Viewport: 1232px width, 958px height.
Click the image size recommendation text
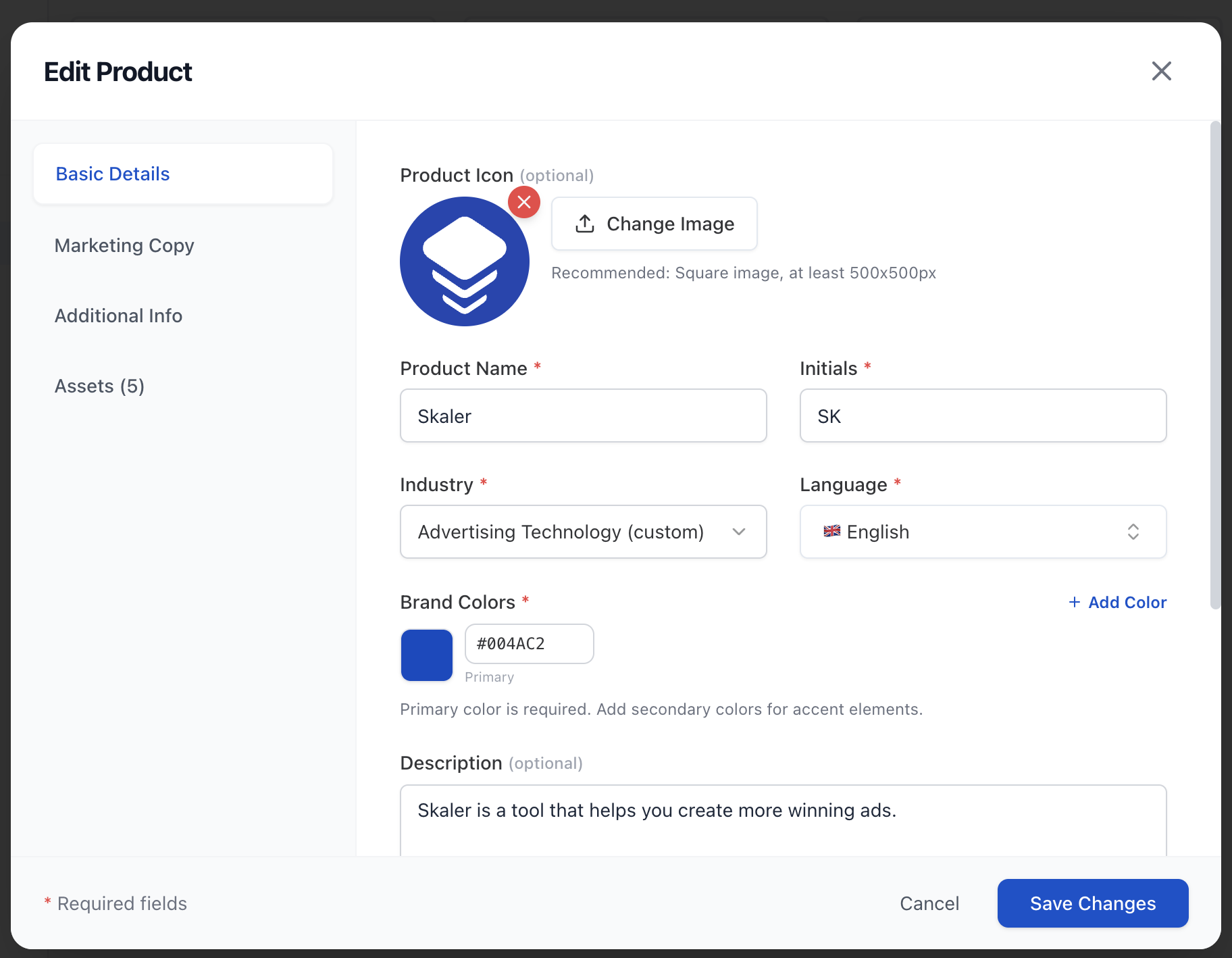[x=744, y=273]
